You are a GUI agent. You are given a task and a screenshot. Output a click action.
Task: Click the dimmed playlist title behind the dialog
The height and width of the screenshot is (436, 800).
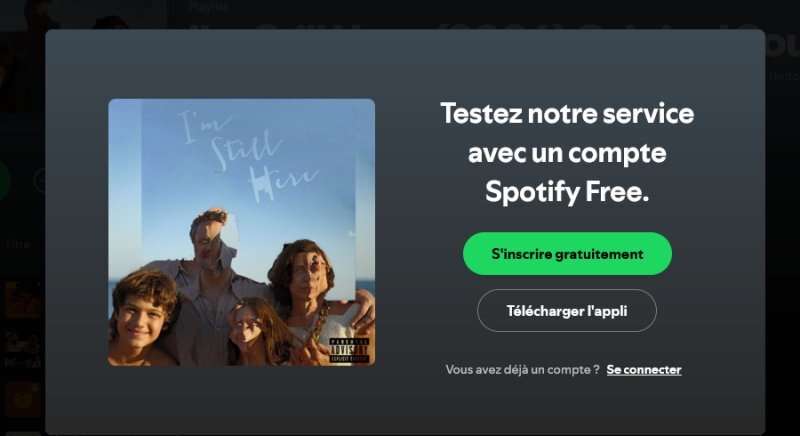coord(450,22)
